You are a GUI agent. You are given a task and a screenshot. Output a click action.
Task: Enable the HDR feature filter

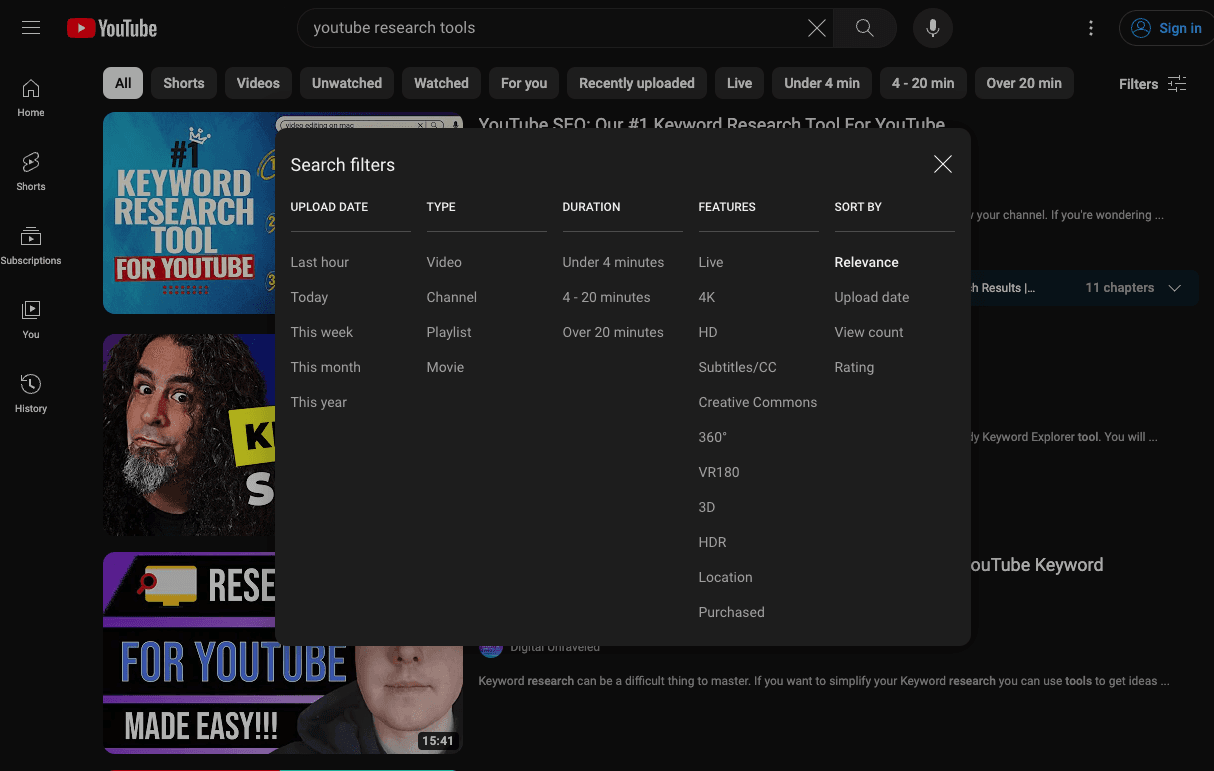click(x=712, y=542)
